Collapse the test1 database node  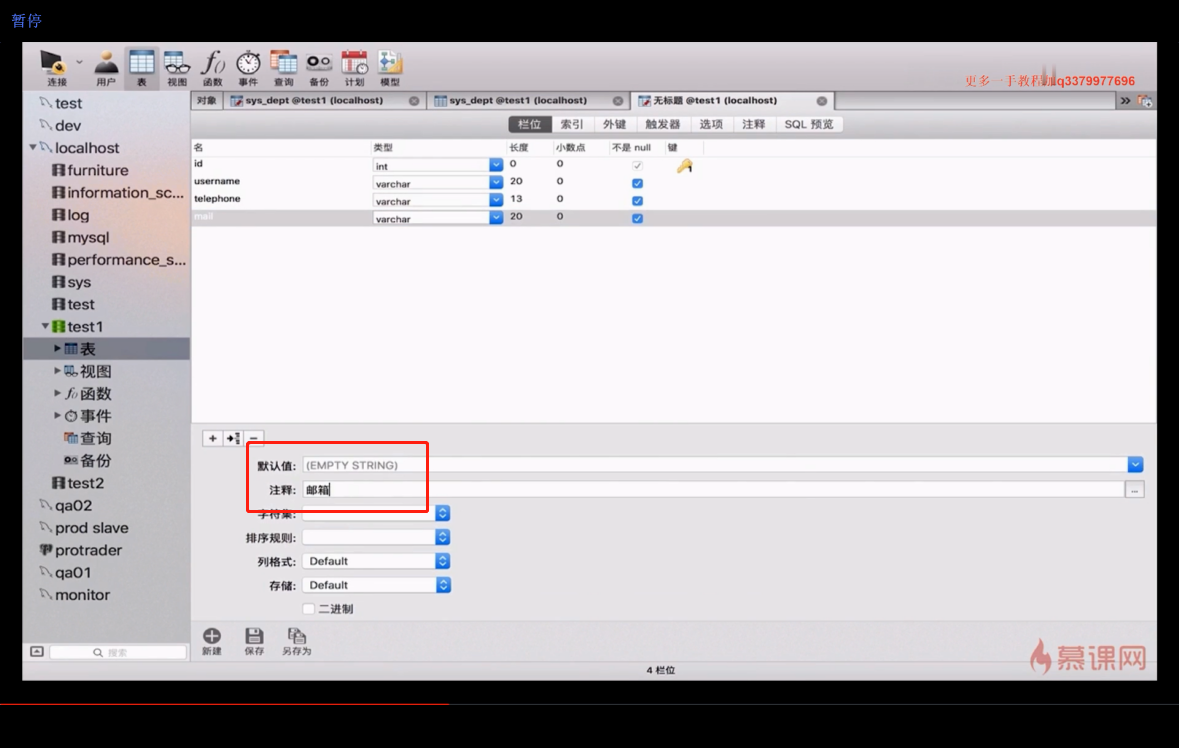tap(45, 326)
